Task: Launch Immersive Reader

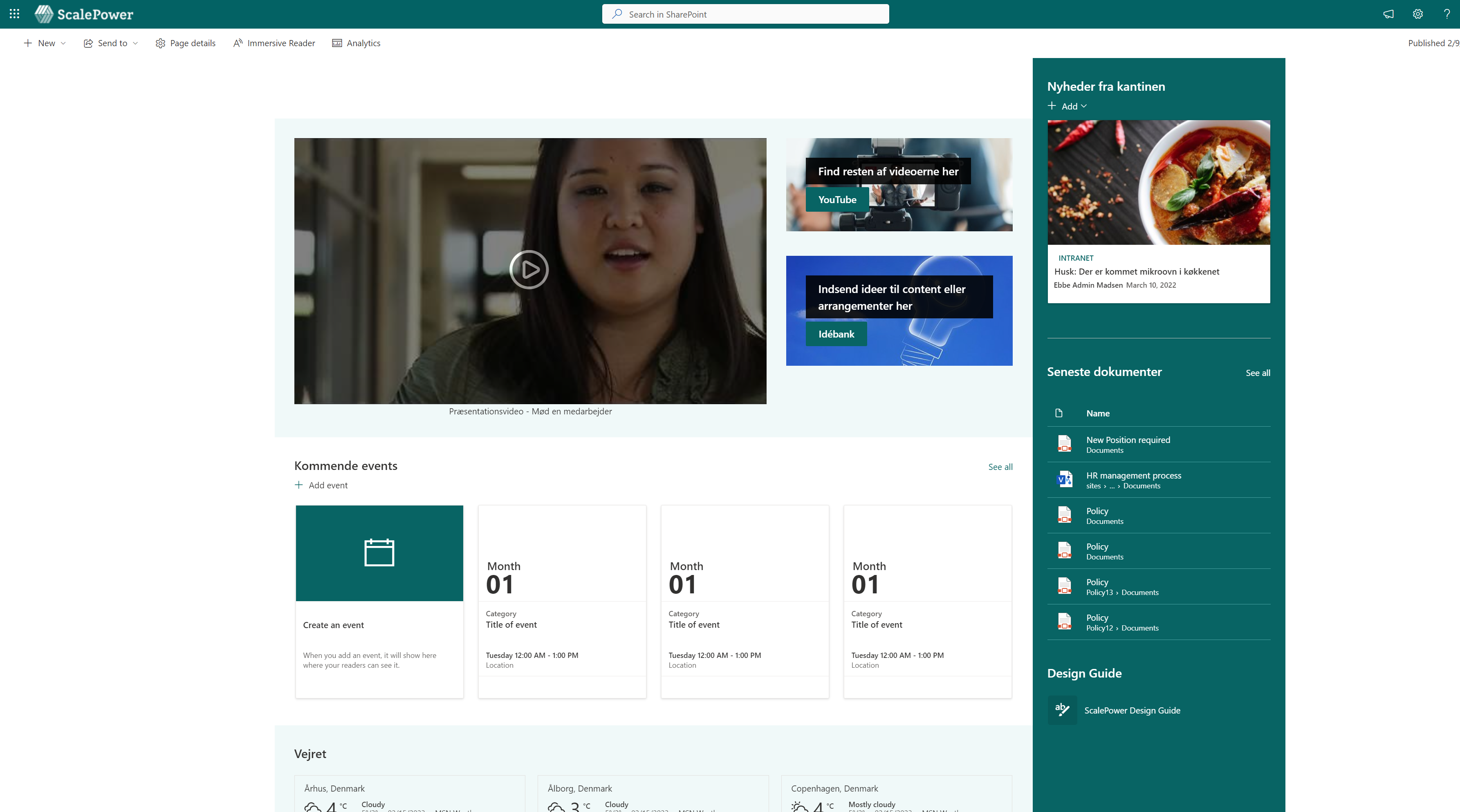Action: (274, 43)
